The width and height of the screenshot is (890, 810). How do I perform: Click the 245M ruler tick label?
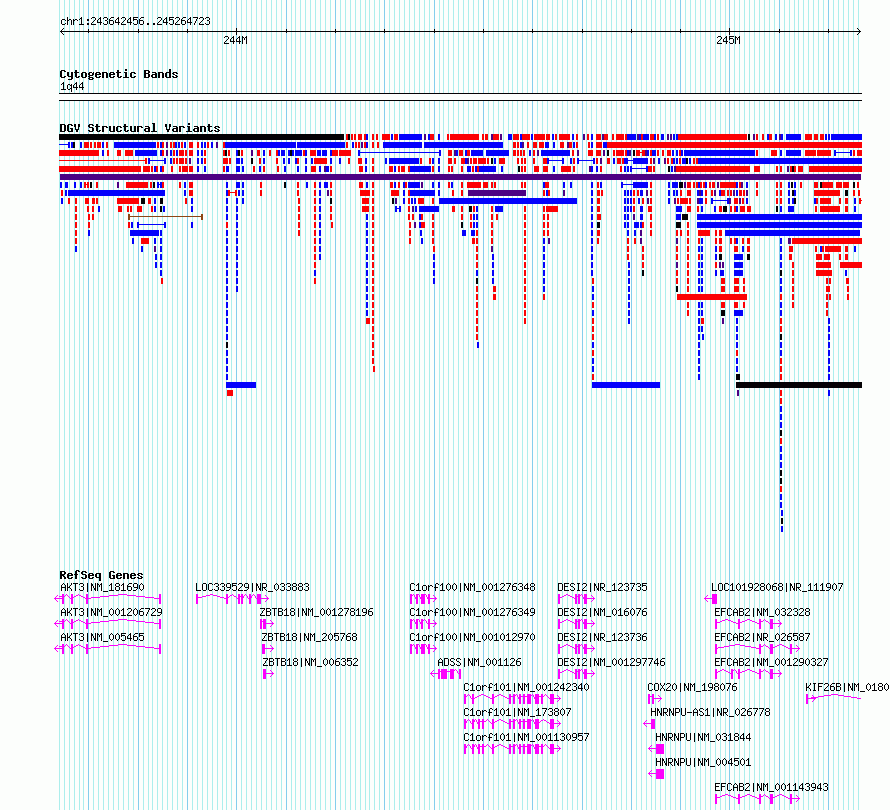(x=728, y=40)
